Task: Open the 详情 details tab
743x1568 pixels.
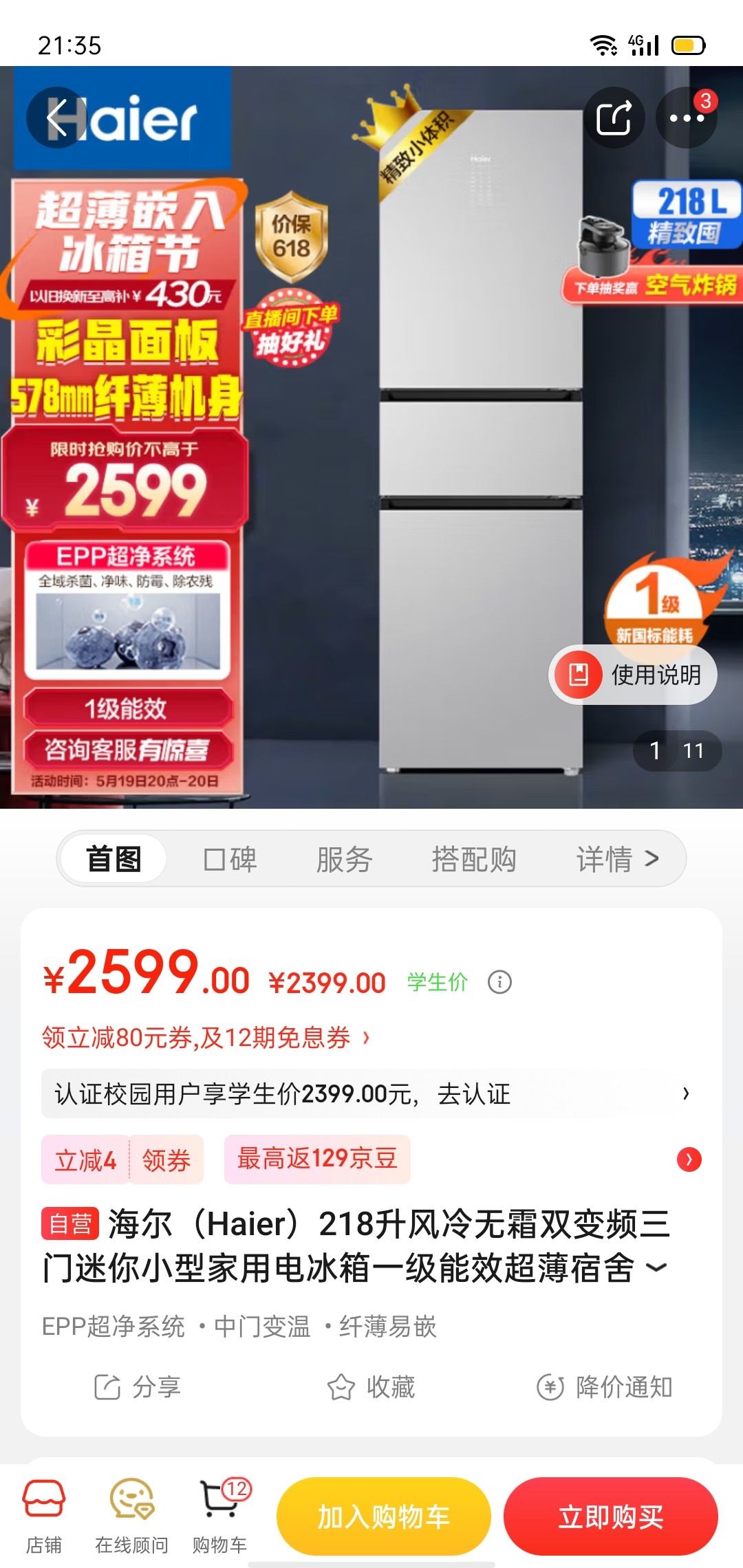Action: 618,859
